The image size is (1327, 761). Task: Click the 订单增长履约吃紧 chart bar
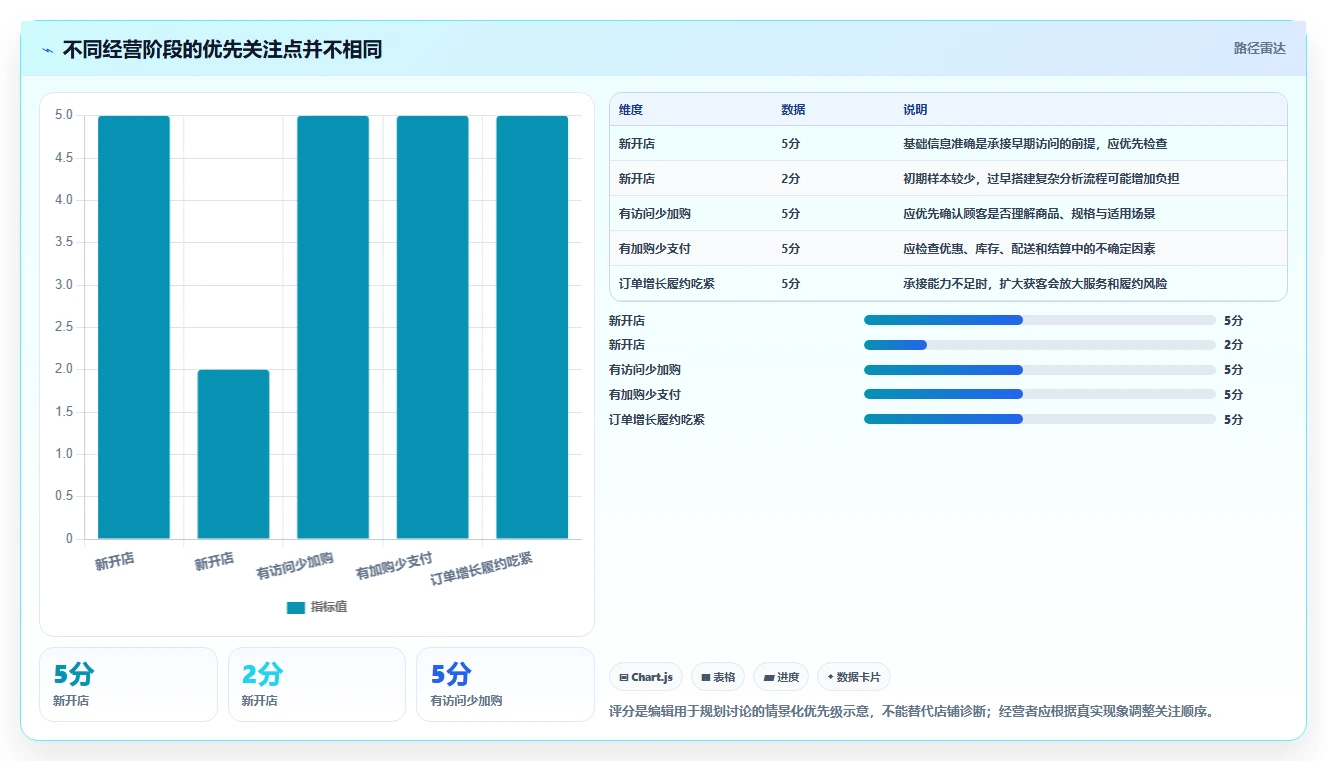click(x=532, y=327)
